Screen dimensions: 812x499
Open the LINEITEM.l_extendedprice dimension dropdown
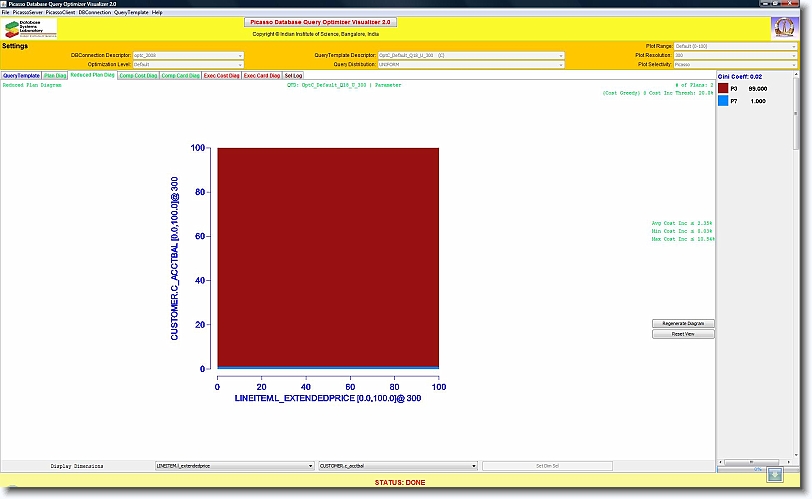pyautogui.click(x=234, y=466)
